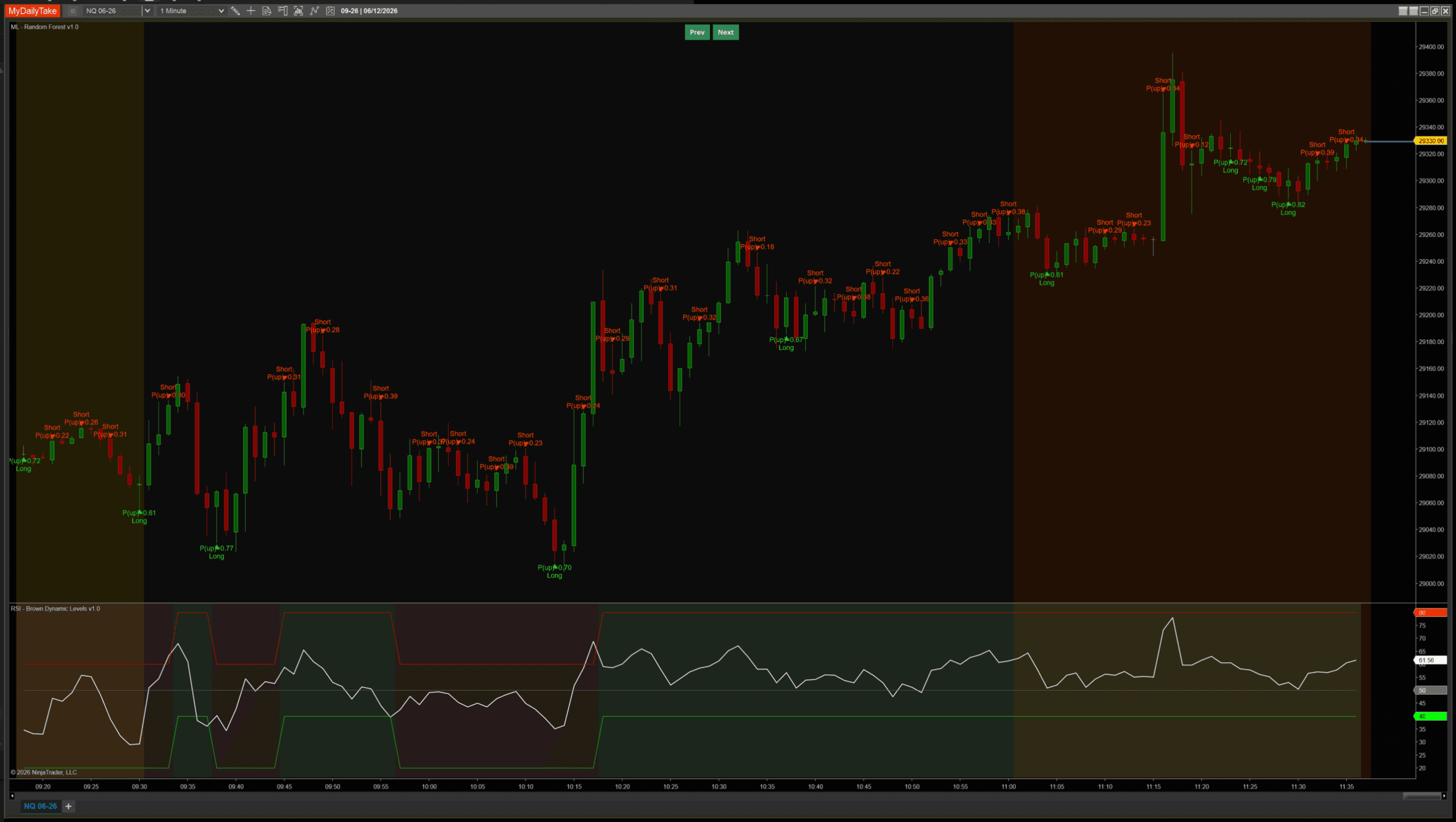Minimize the chart window

[1424, 11]
